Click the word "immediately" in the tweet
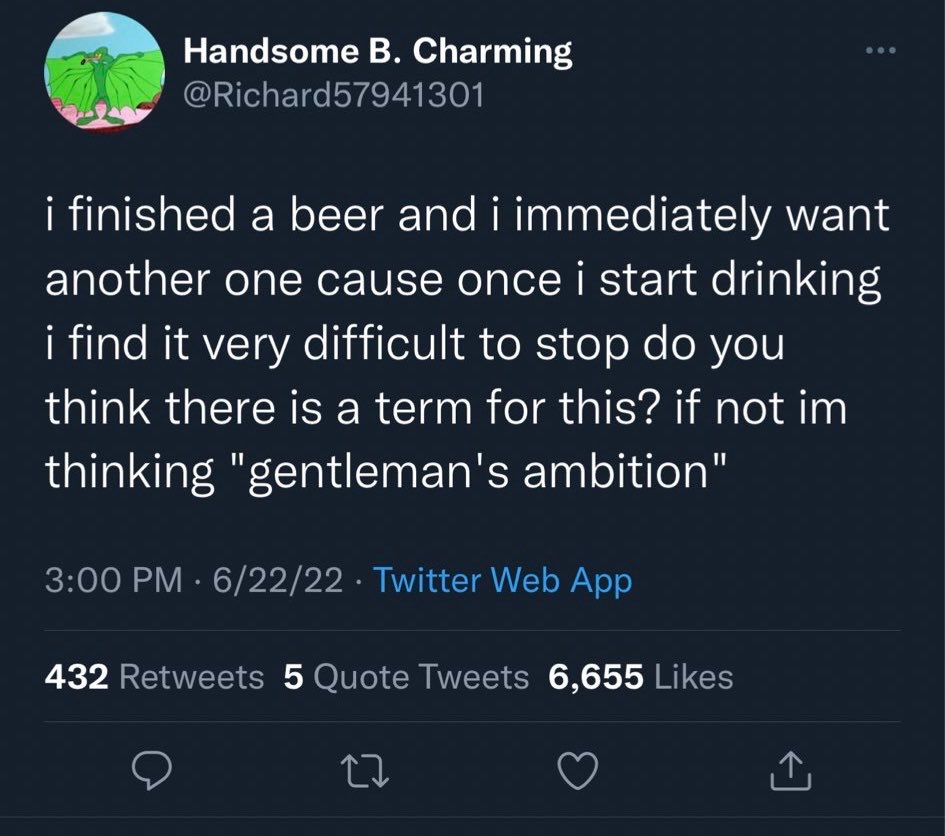945x836 pixels. click(x=642, y=217)
